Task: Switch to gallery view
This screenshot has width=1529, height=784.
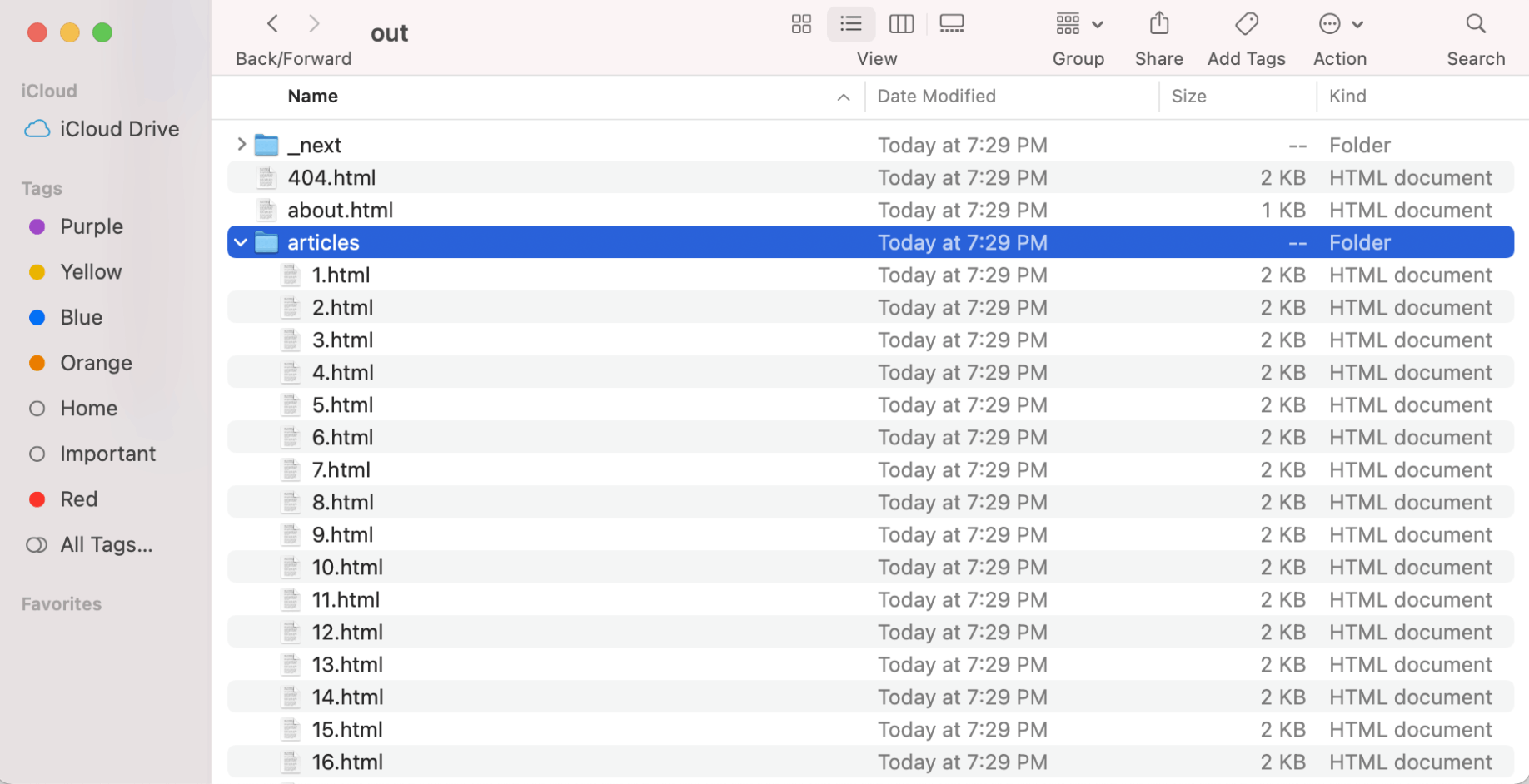Action: (x=951, y=24)
